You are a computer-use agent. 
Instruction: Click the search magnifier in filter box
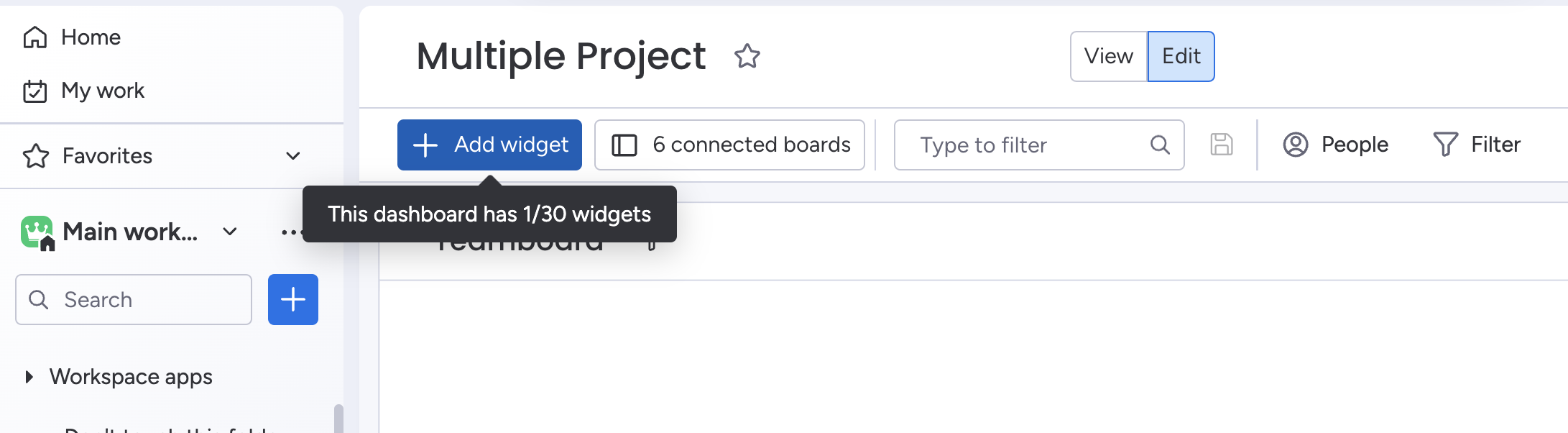[x=1160, y=145]
